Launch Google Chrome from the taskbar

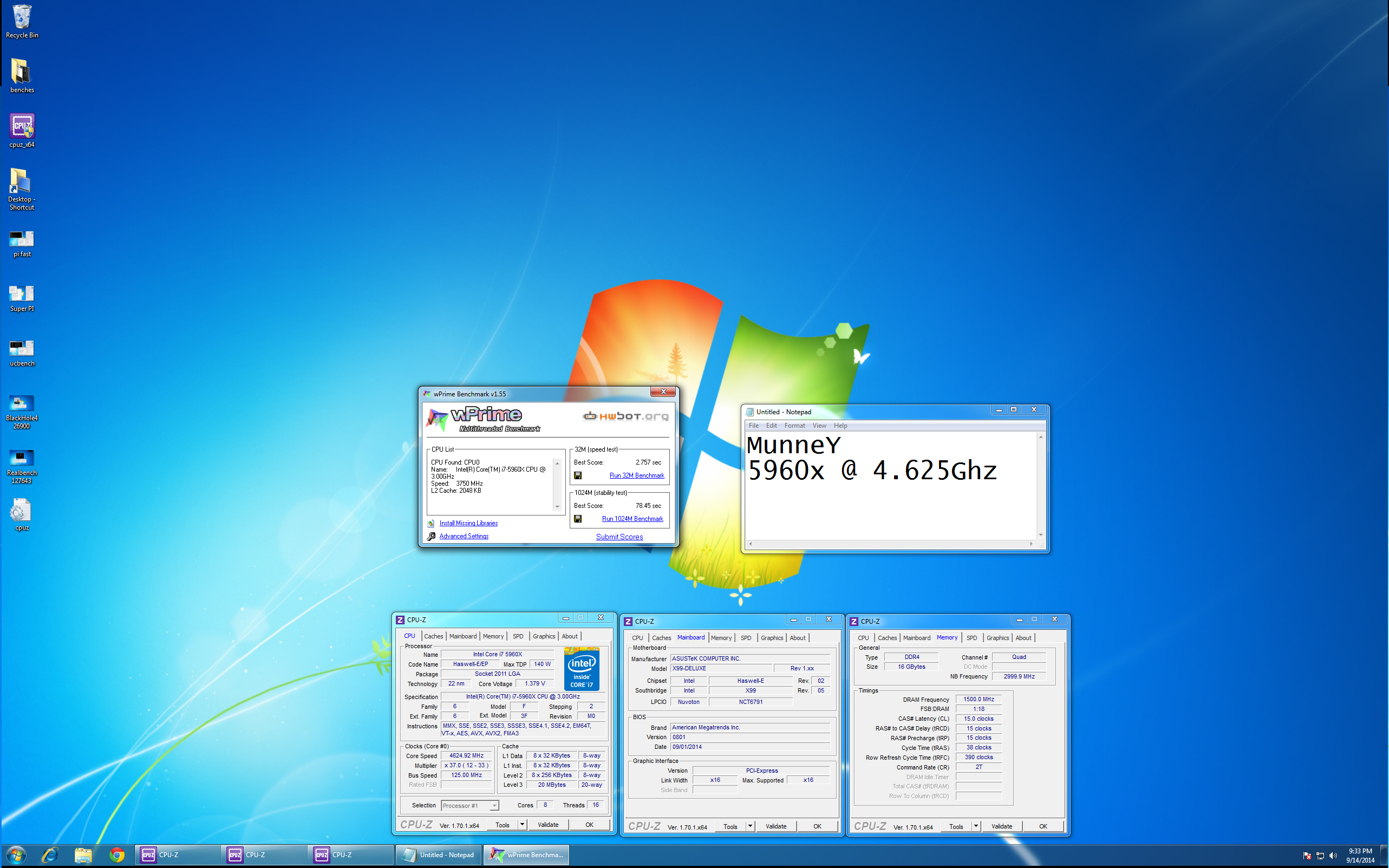117,856
